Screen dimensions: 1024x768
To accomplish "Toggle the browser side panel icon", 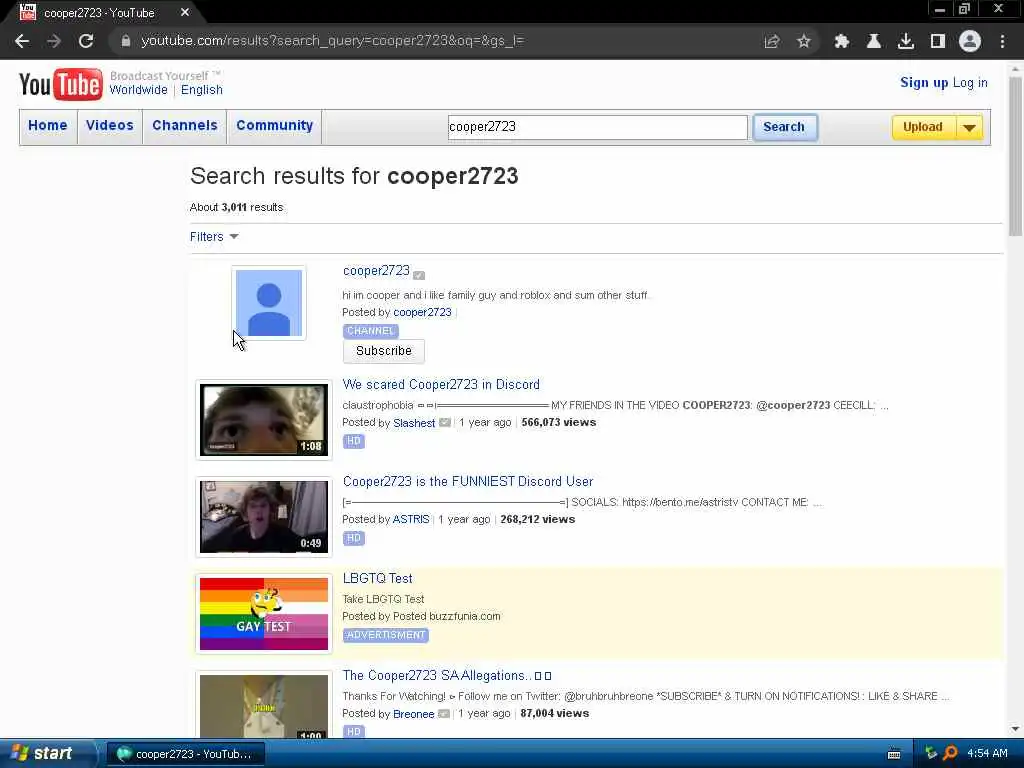I will click(x=938, y=41).
